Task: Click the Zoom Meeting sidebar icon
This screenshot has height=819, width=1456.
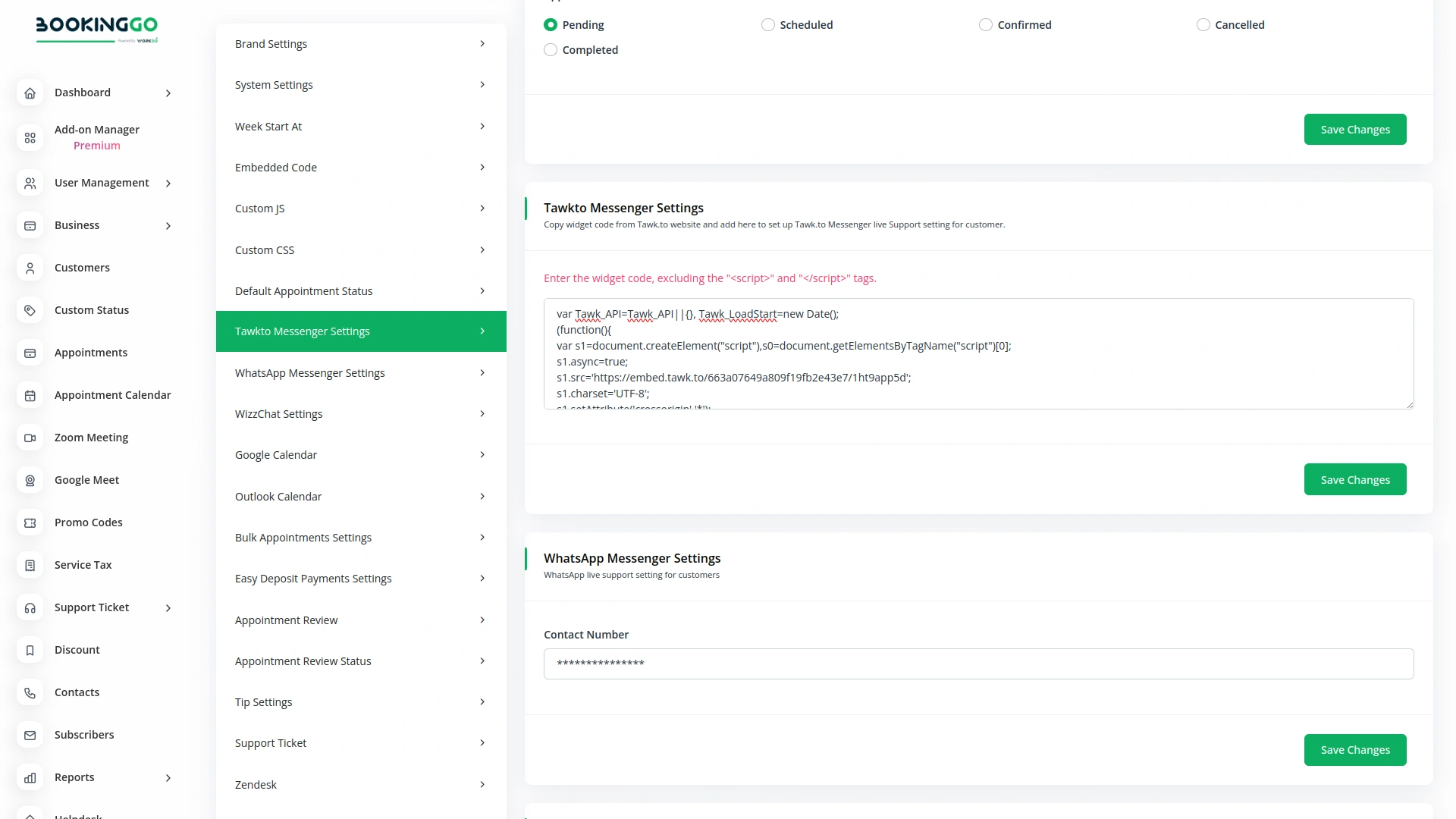Action: click(x=30, y=438)
